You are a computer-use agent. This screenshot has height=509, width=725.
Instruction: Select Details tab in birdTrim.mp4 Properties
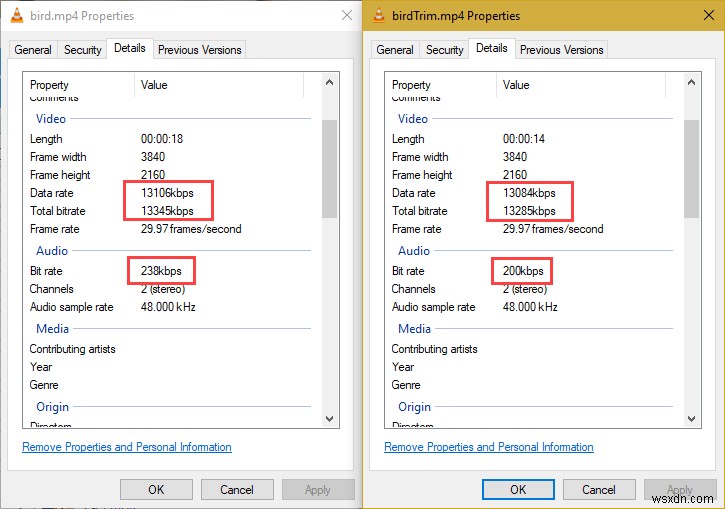492,48
